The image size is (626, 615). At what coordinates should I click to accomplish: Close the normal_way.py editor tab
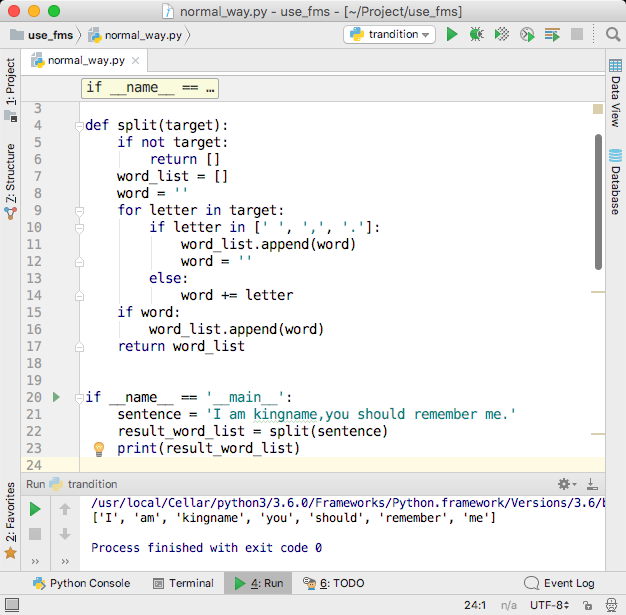[x=135, y=61]
